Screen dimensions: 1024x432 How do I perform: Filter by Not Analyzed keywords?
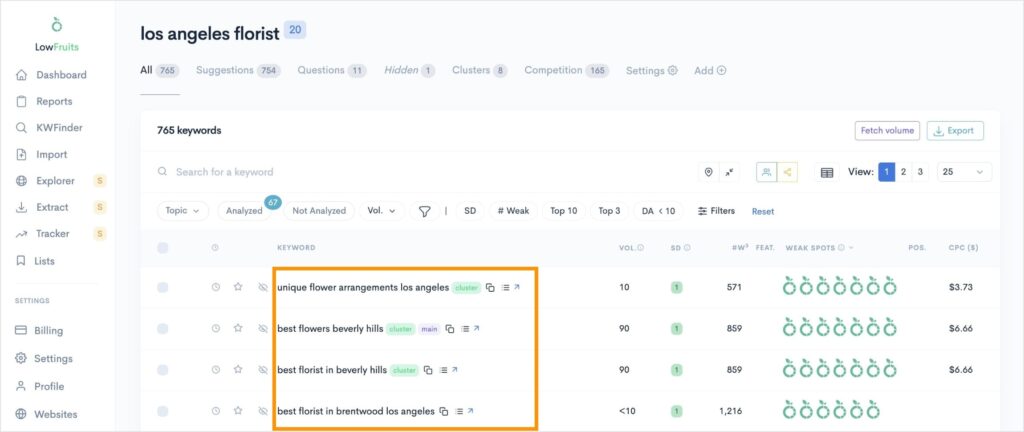pyautogui.click(x=319, y=211)
